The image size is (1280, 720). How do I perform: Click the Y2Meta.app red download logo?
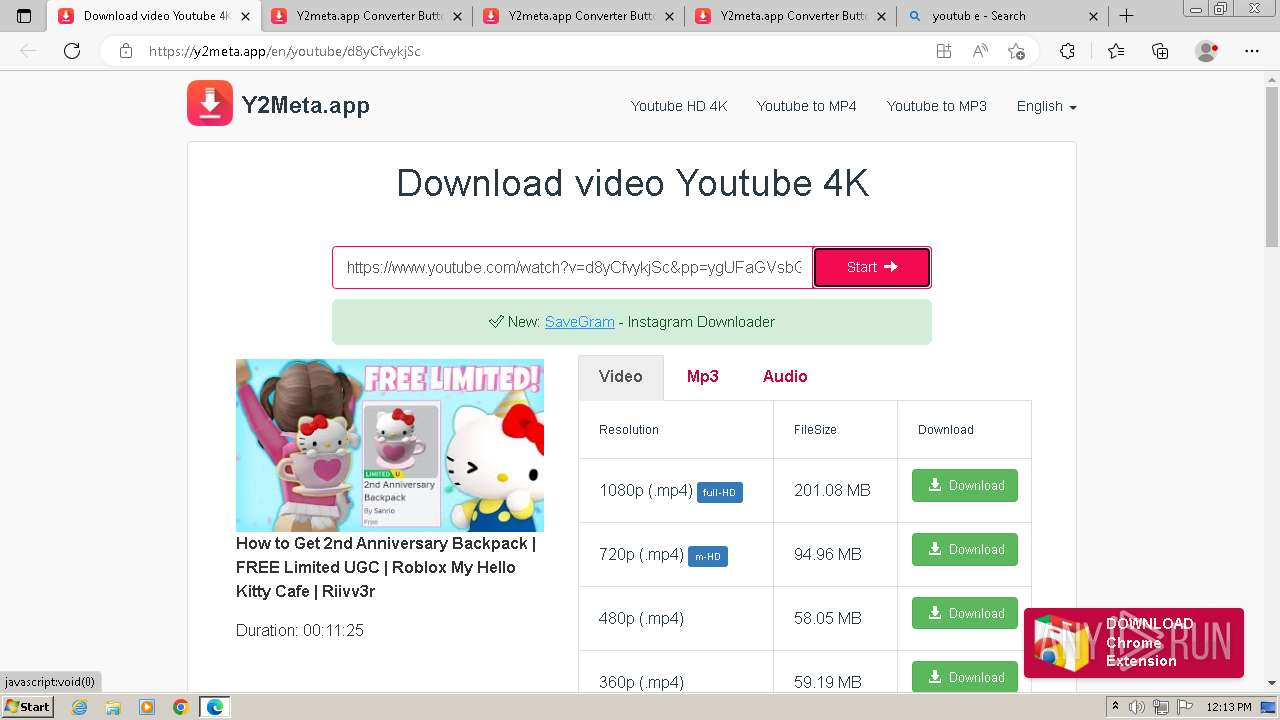tap(210, 103)
